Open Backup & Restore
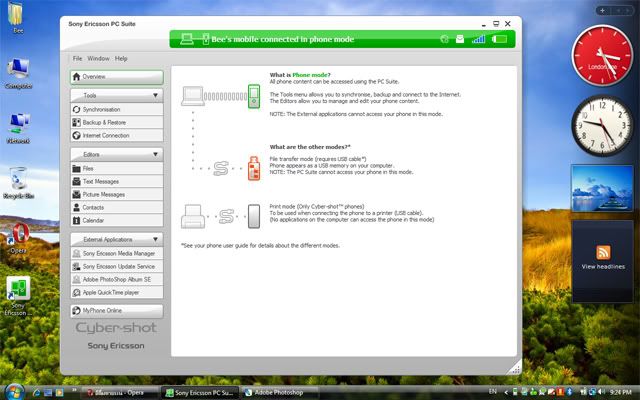This screenshot has width=640, height=400. tap(117, 122)
